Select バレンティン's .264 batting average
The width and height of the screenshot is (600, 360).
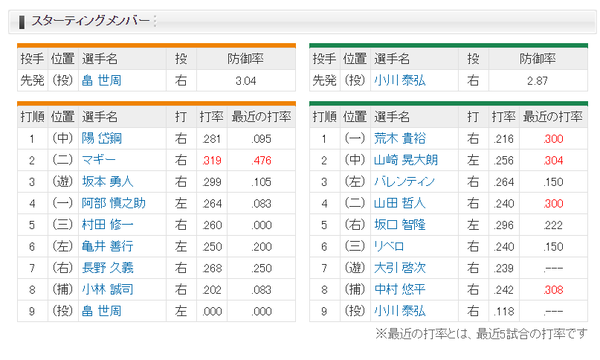[504, 182]
